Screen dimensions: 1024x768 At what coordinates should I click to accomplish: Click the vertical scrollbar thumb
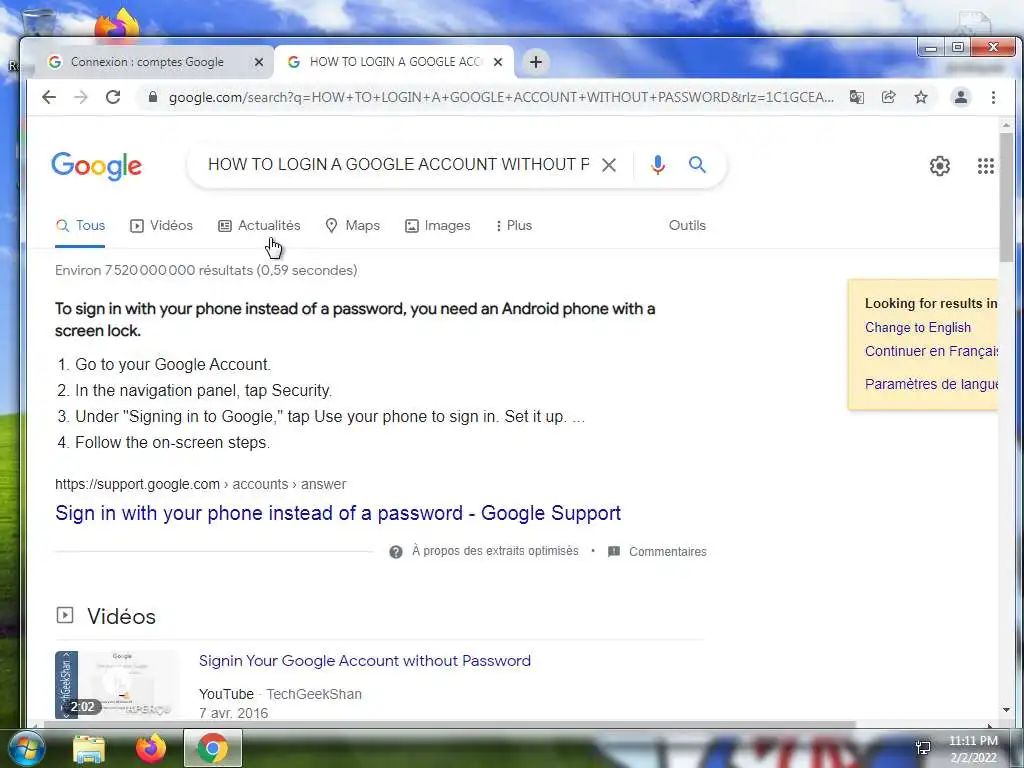[1006, 196]
